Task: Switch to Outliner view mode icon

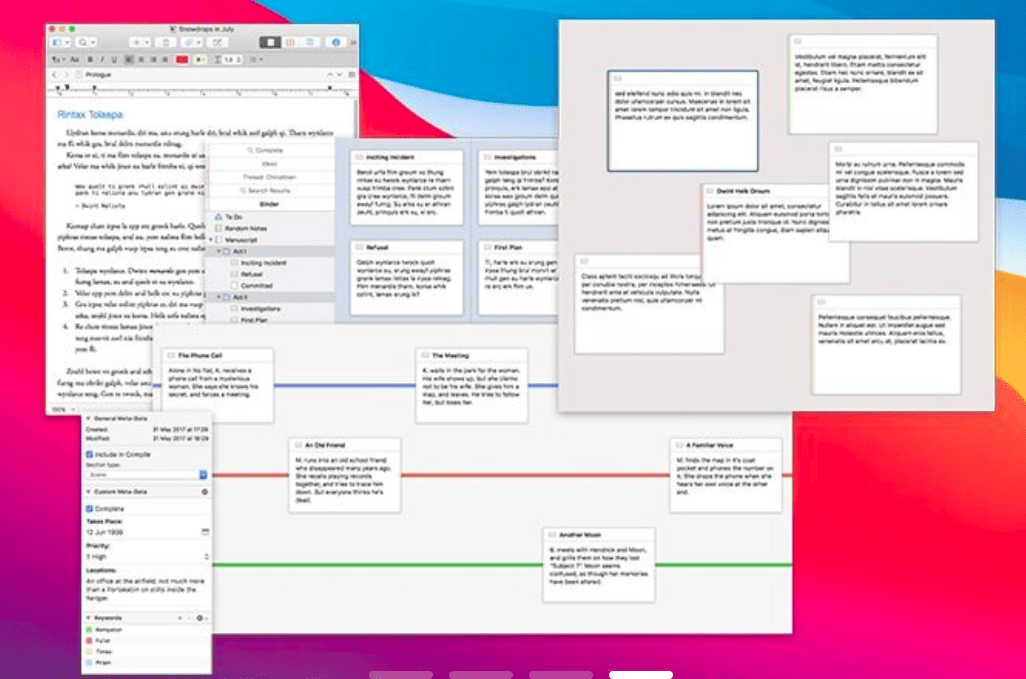Action: [310, 43]
